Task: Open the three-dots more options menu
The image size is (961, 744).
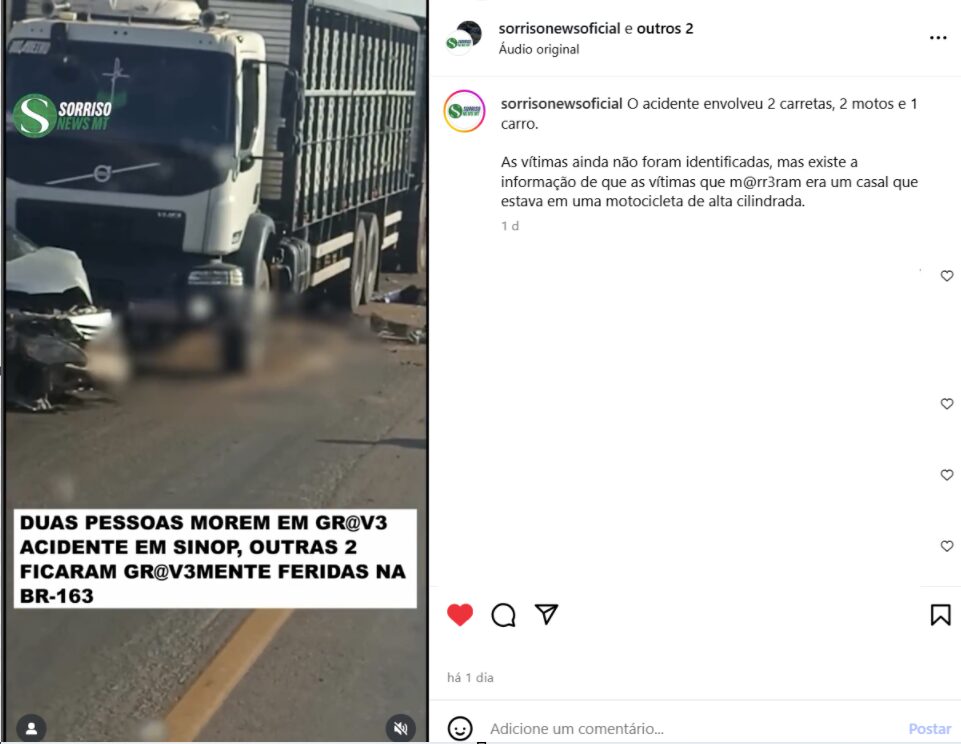Action: click(x=938, y=38)
